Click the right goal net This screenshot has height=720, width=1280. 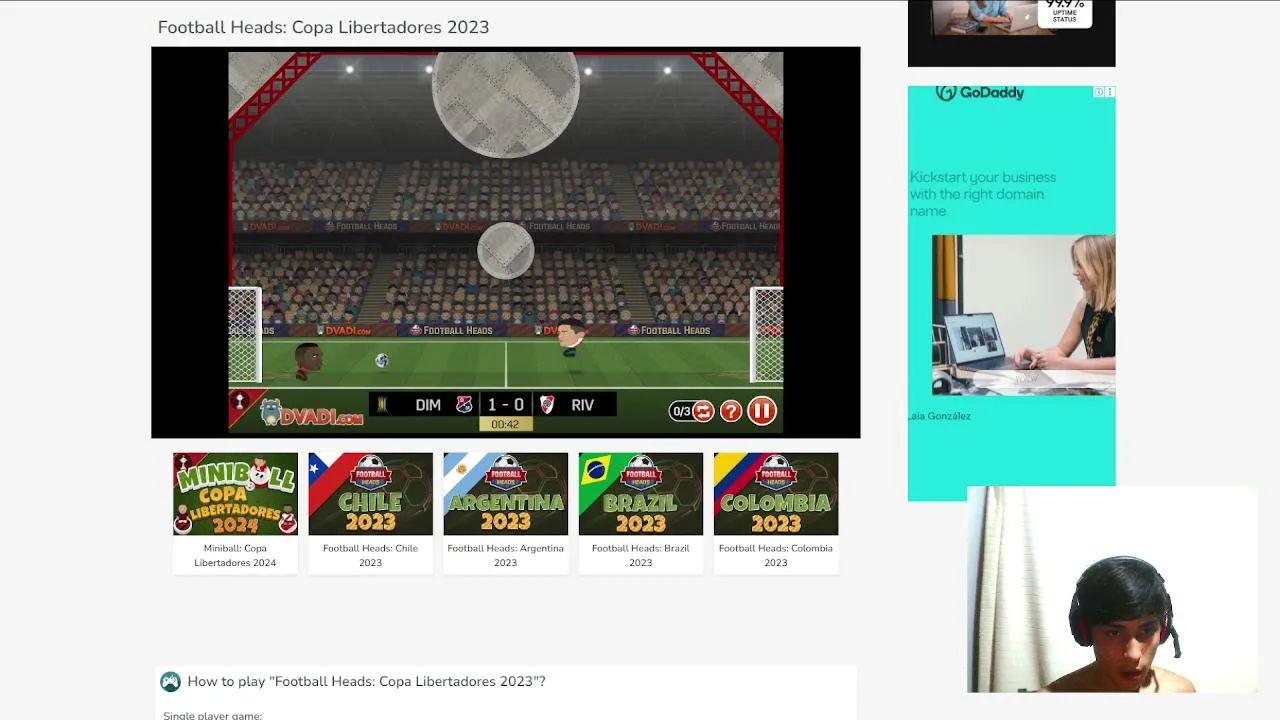click(x=767, y=335)
